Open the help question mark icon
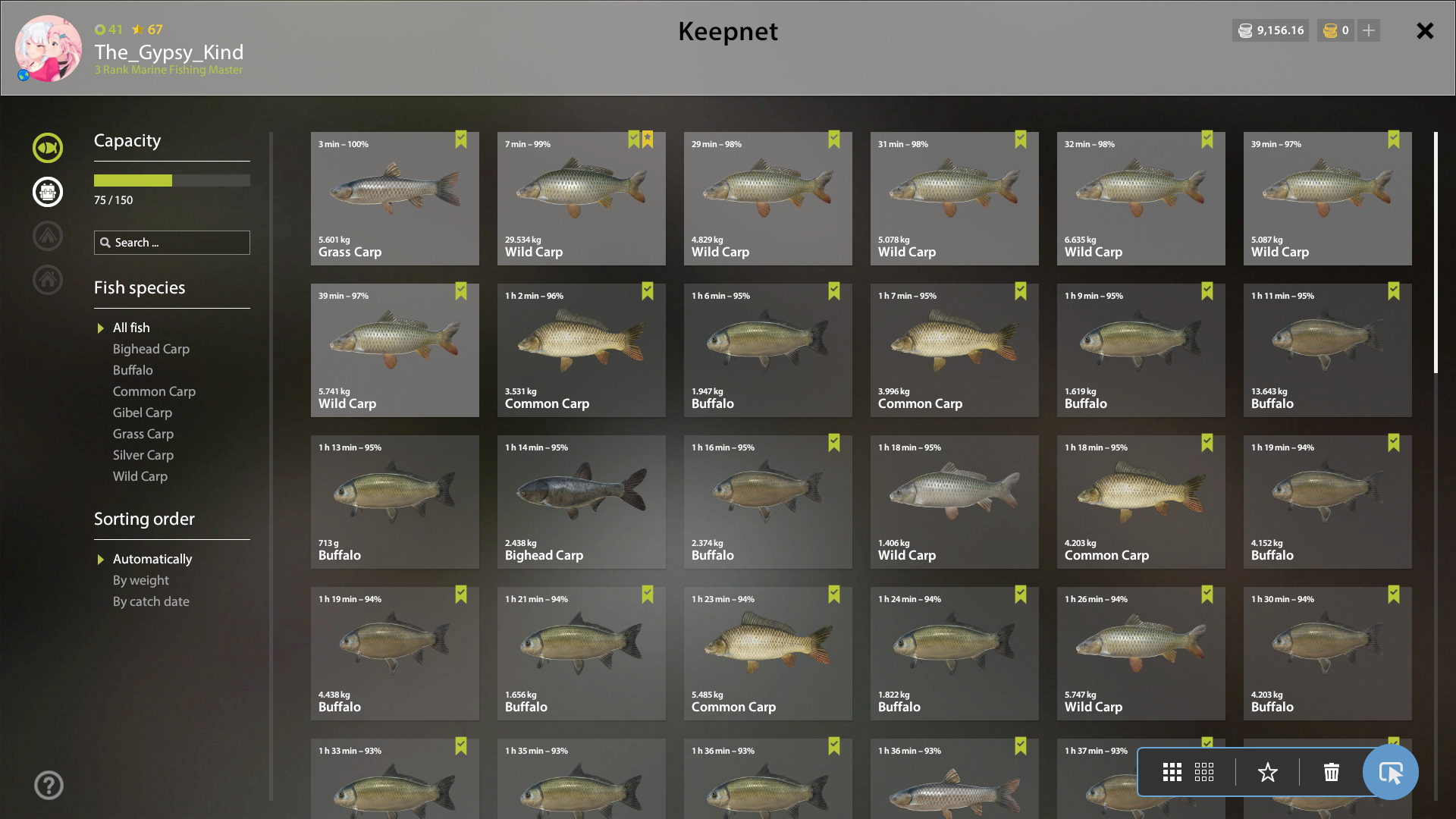Viewport: 1456px width, 819px height. point(49,785)
